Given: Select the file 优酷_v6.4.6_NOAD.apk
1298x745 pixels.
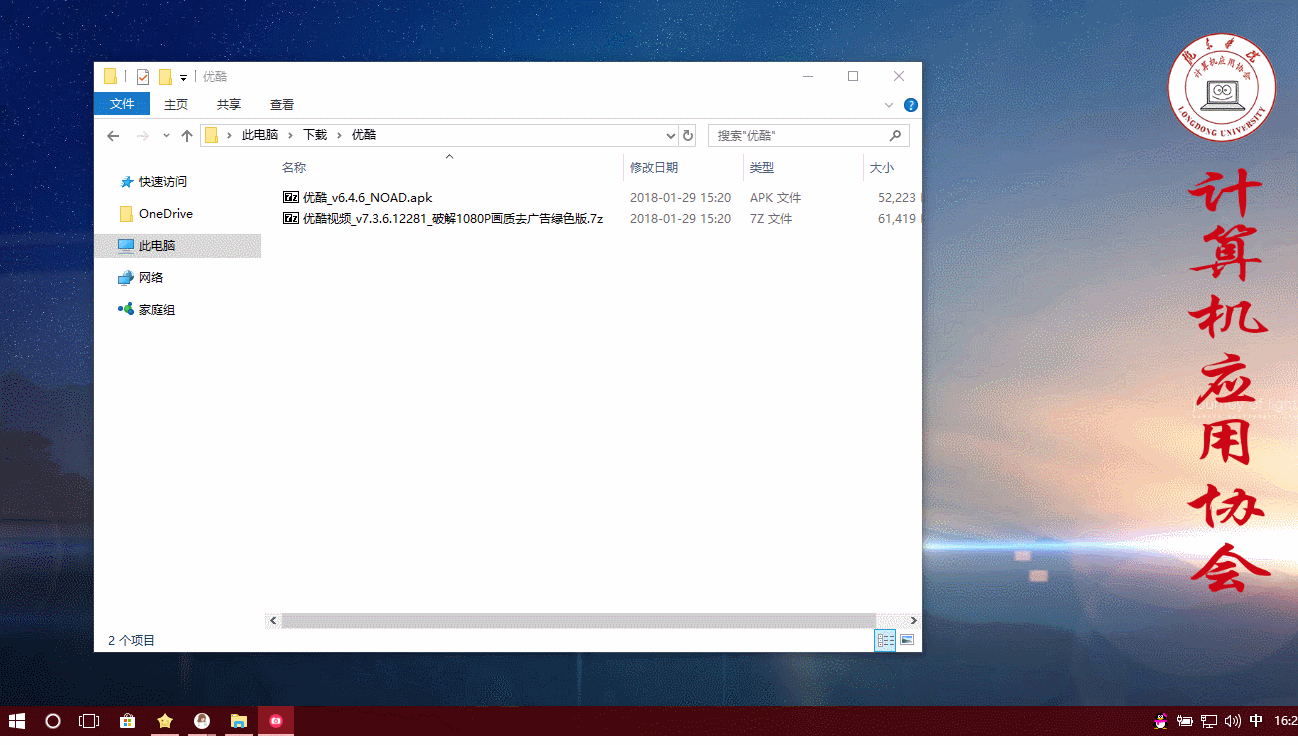Looking at the screenshot, I should point(367,198).
